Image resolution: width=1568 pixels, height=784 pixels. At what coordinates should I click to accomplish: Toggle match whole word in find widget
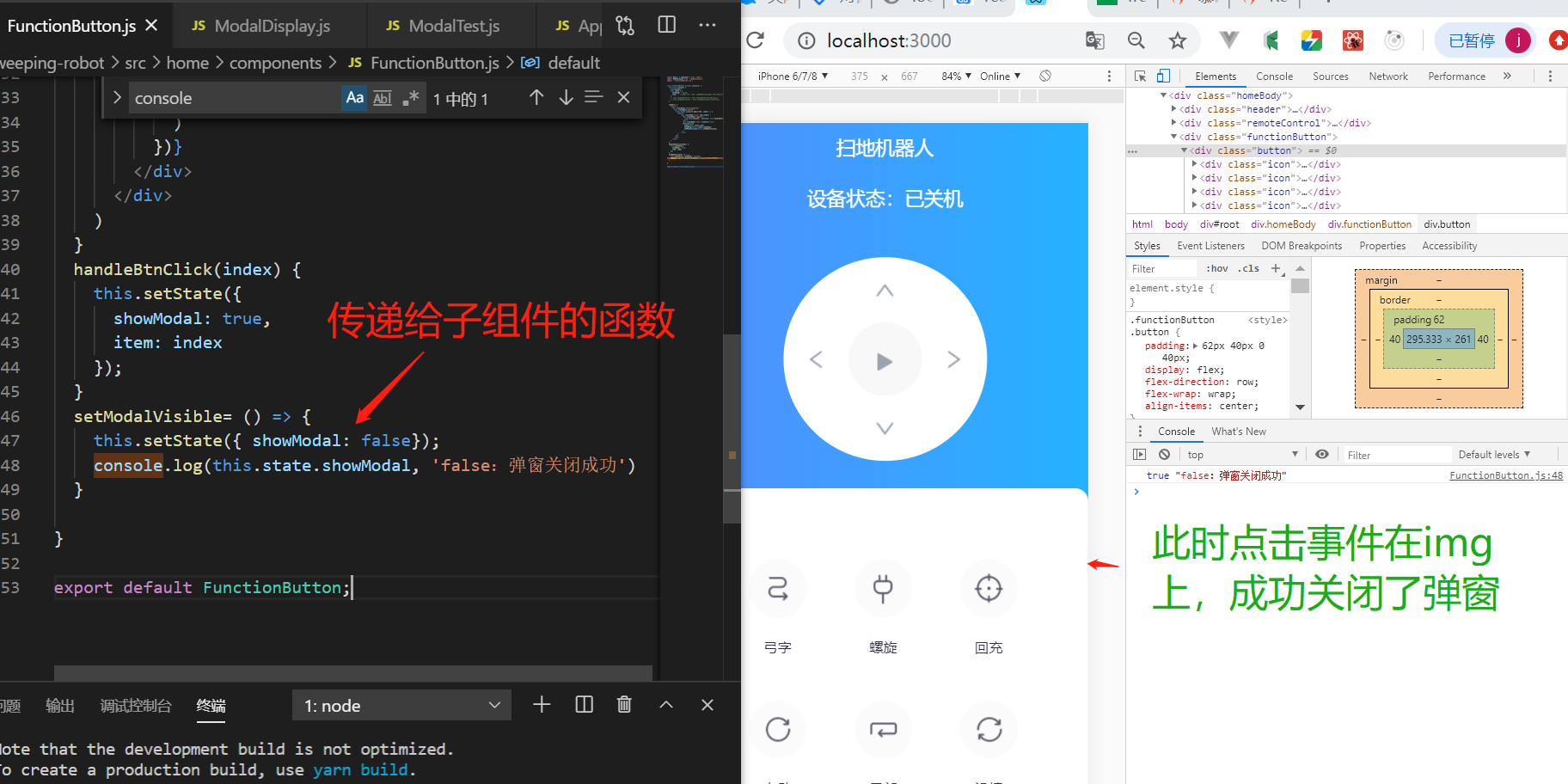pos(383,98)
